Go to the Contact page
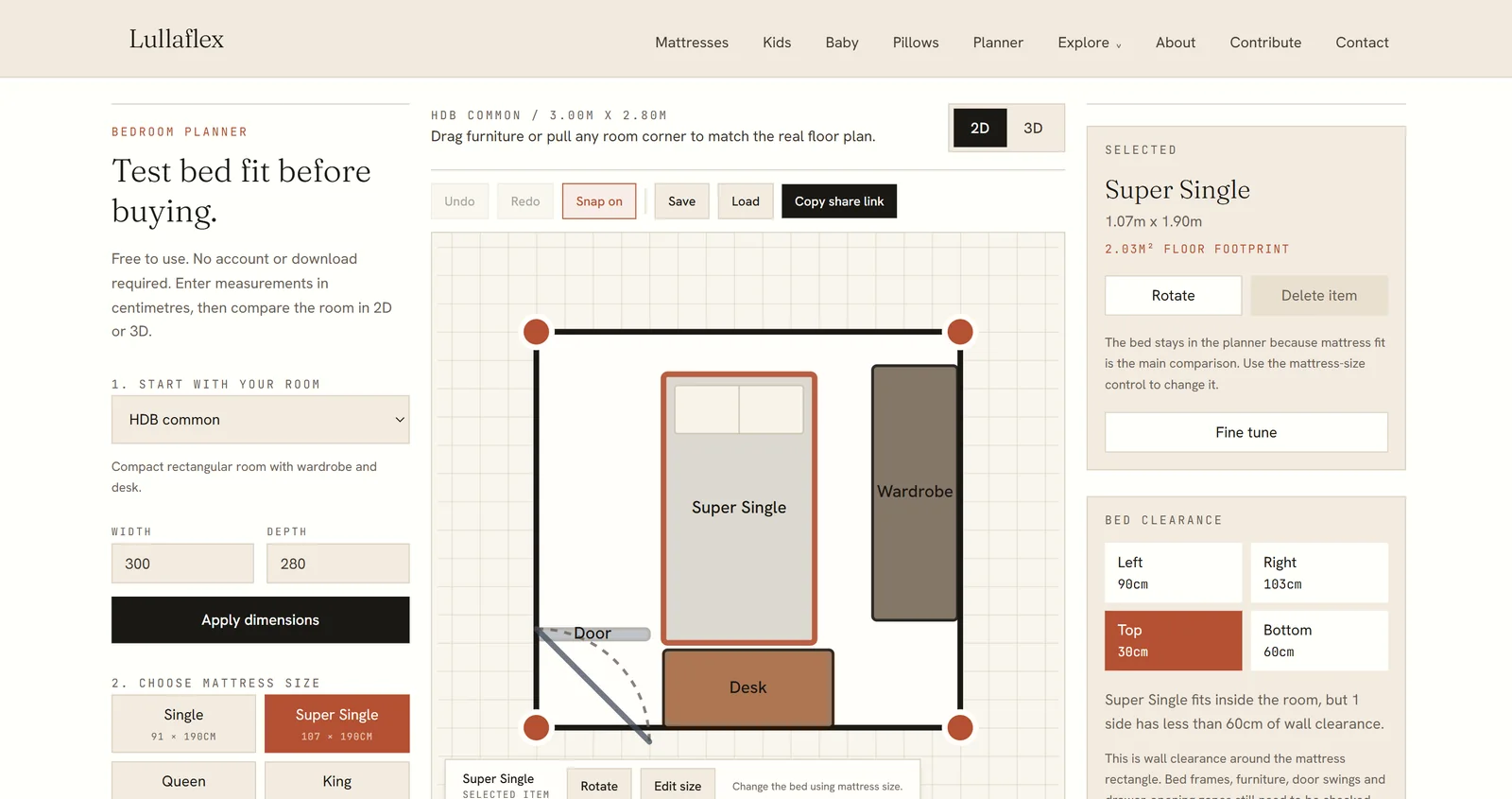The image size is (1512, 799). 1362,43
